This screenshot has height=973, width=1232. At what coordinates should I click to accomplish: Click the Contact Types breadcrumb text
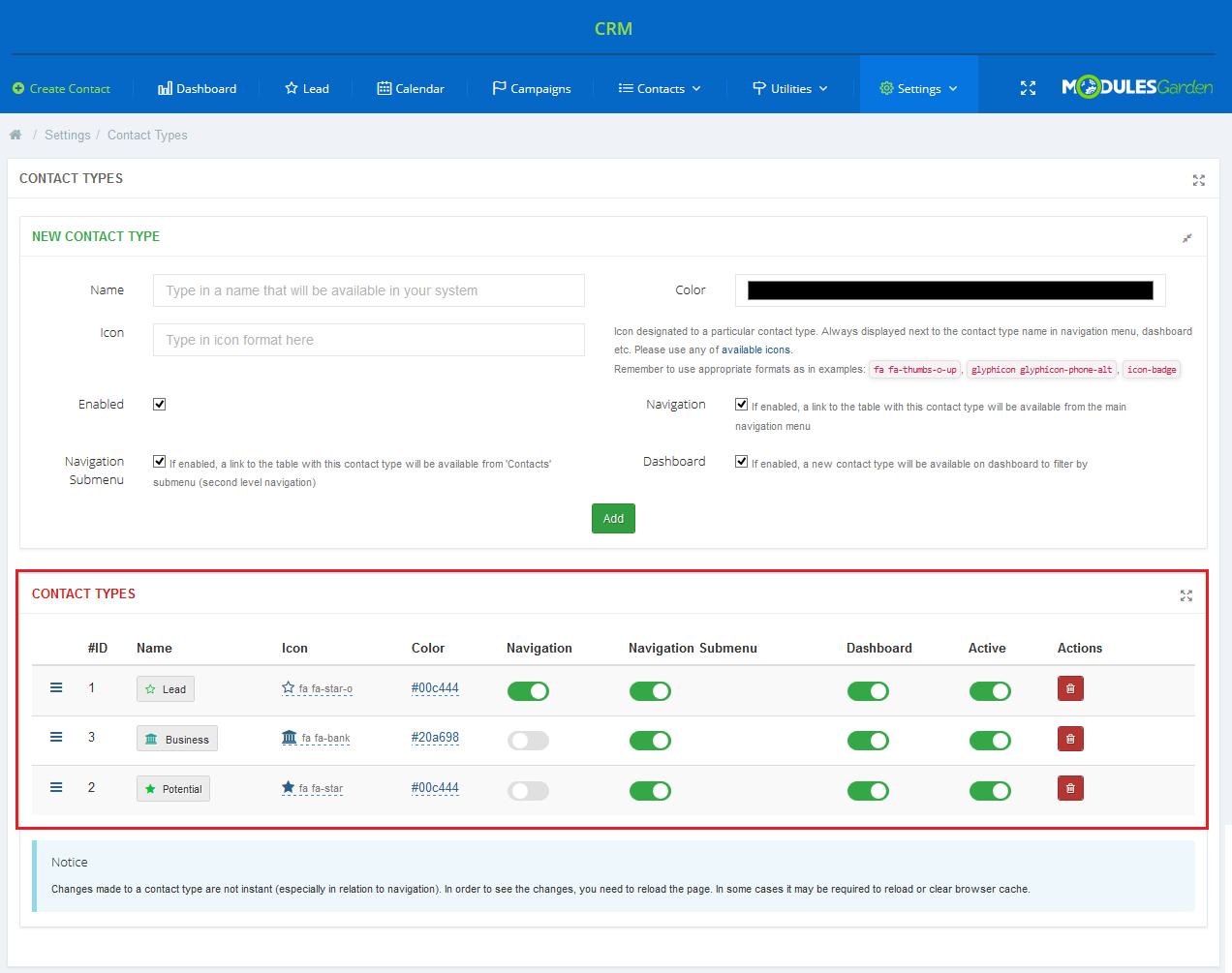click(x=147, y=135)
